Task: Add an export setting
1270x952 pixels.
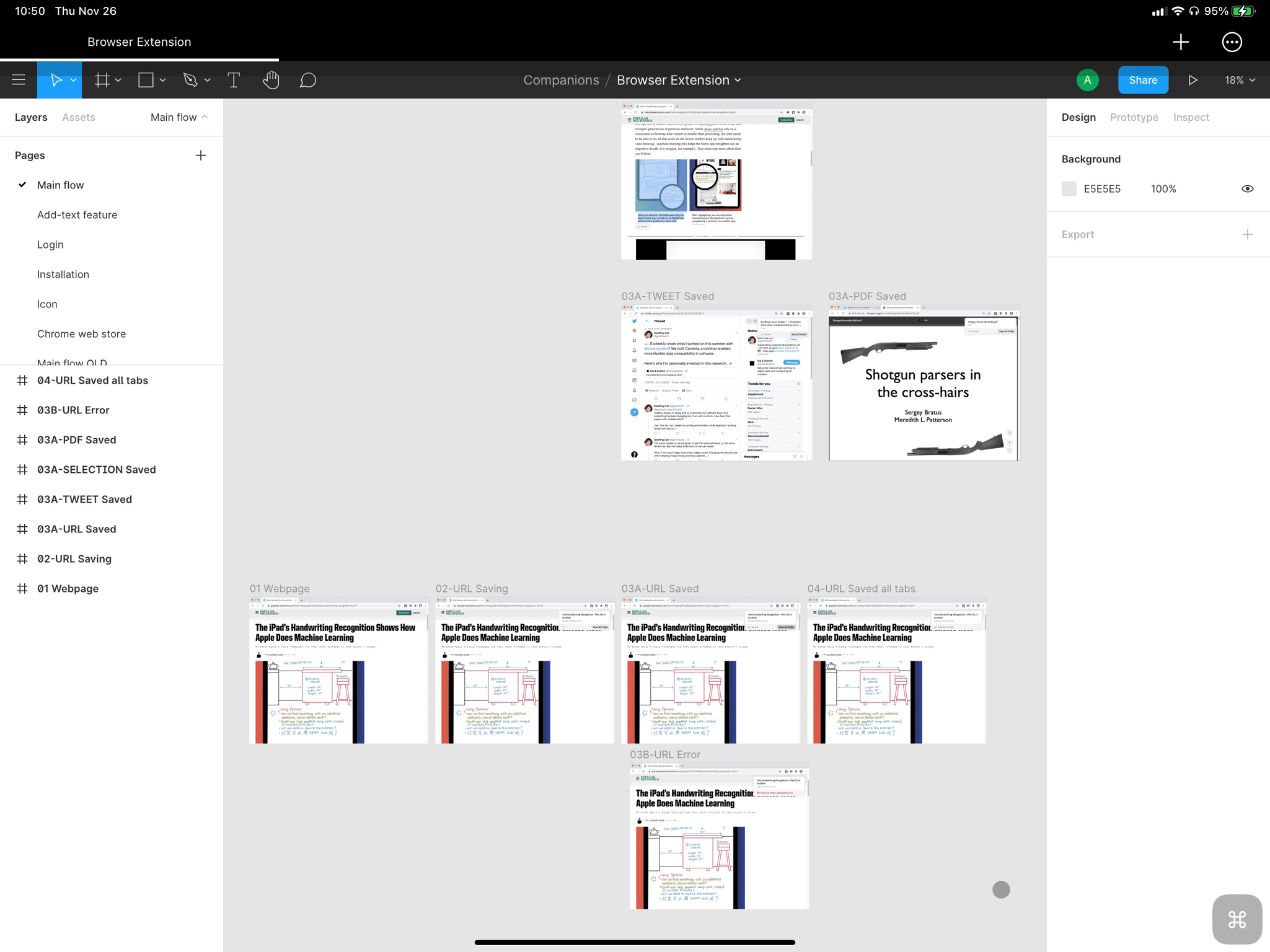Action: point(1248,234)
